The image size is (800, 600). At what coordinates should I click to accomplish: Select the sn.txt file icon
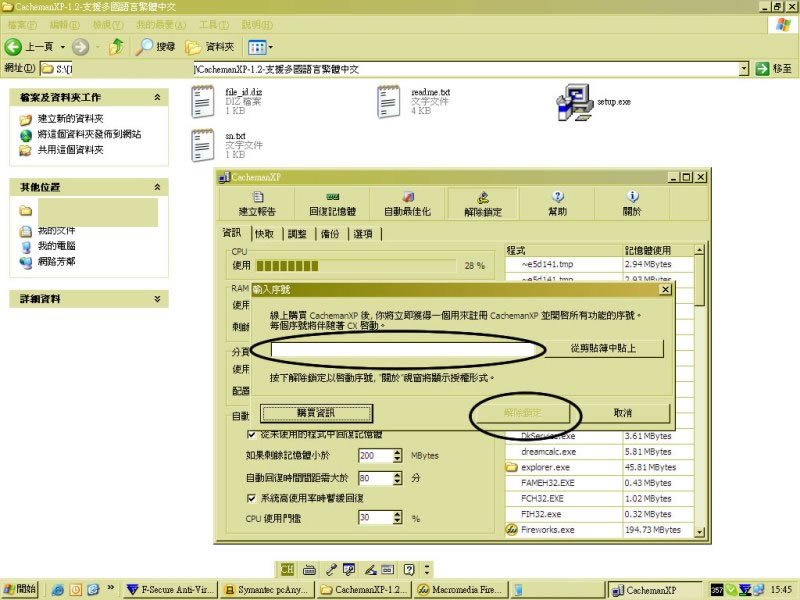[203, 145]
